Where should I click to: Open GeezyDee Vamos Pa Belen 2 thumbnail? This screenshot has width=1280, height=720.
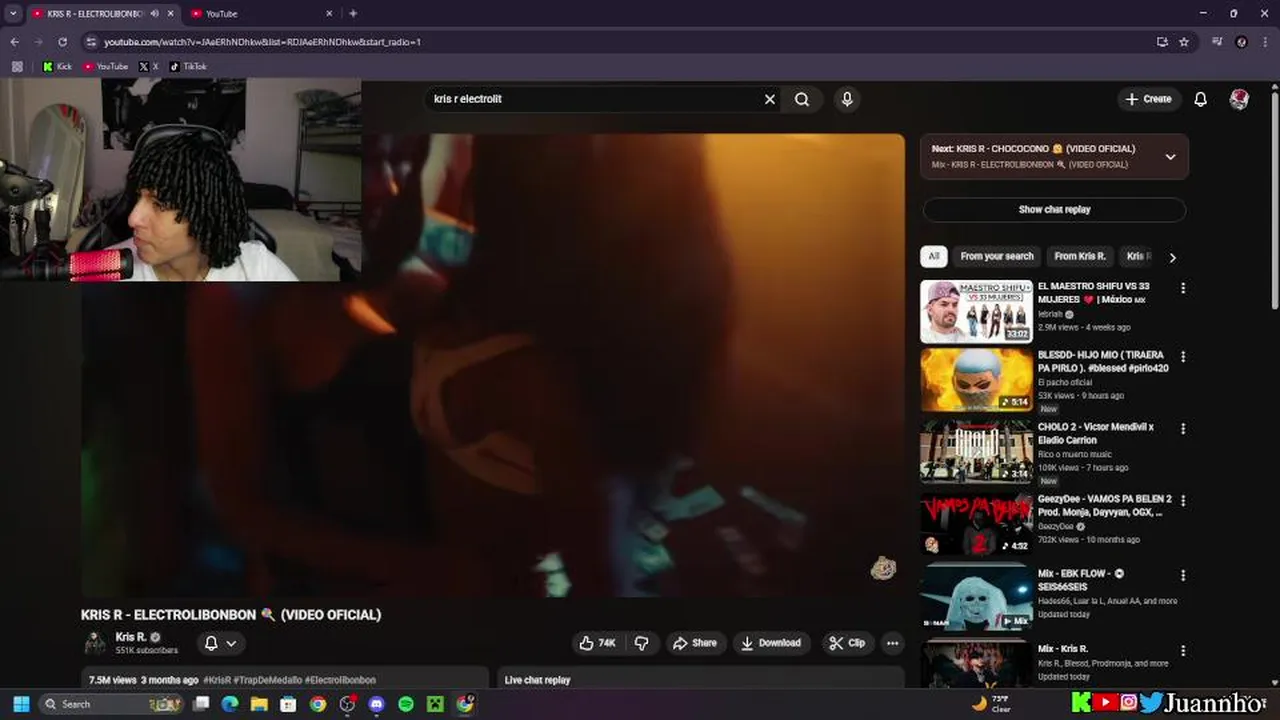pos(976,524)
